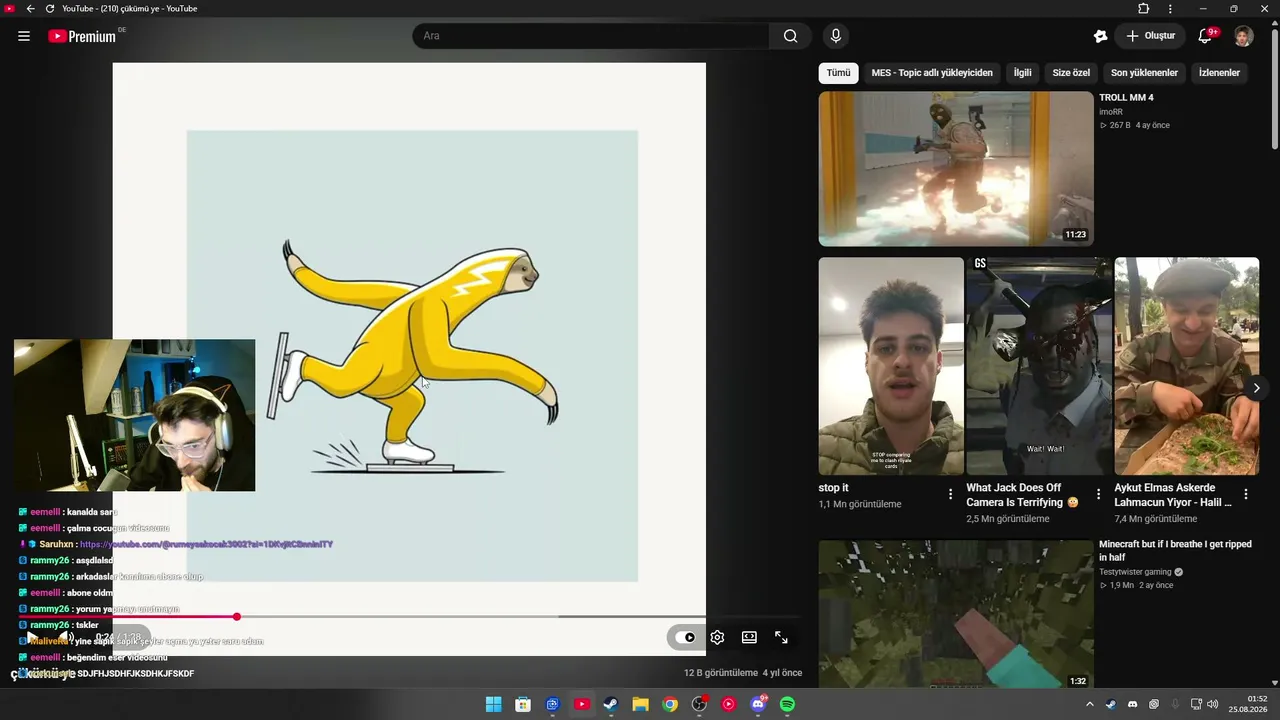Open the "stop it" short title
Image resolution: width=1280 pixels, height=720 pixels.
point(833,488)
